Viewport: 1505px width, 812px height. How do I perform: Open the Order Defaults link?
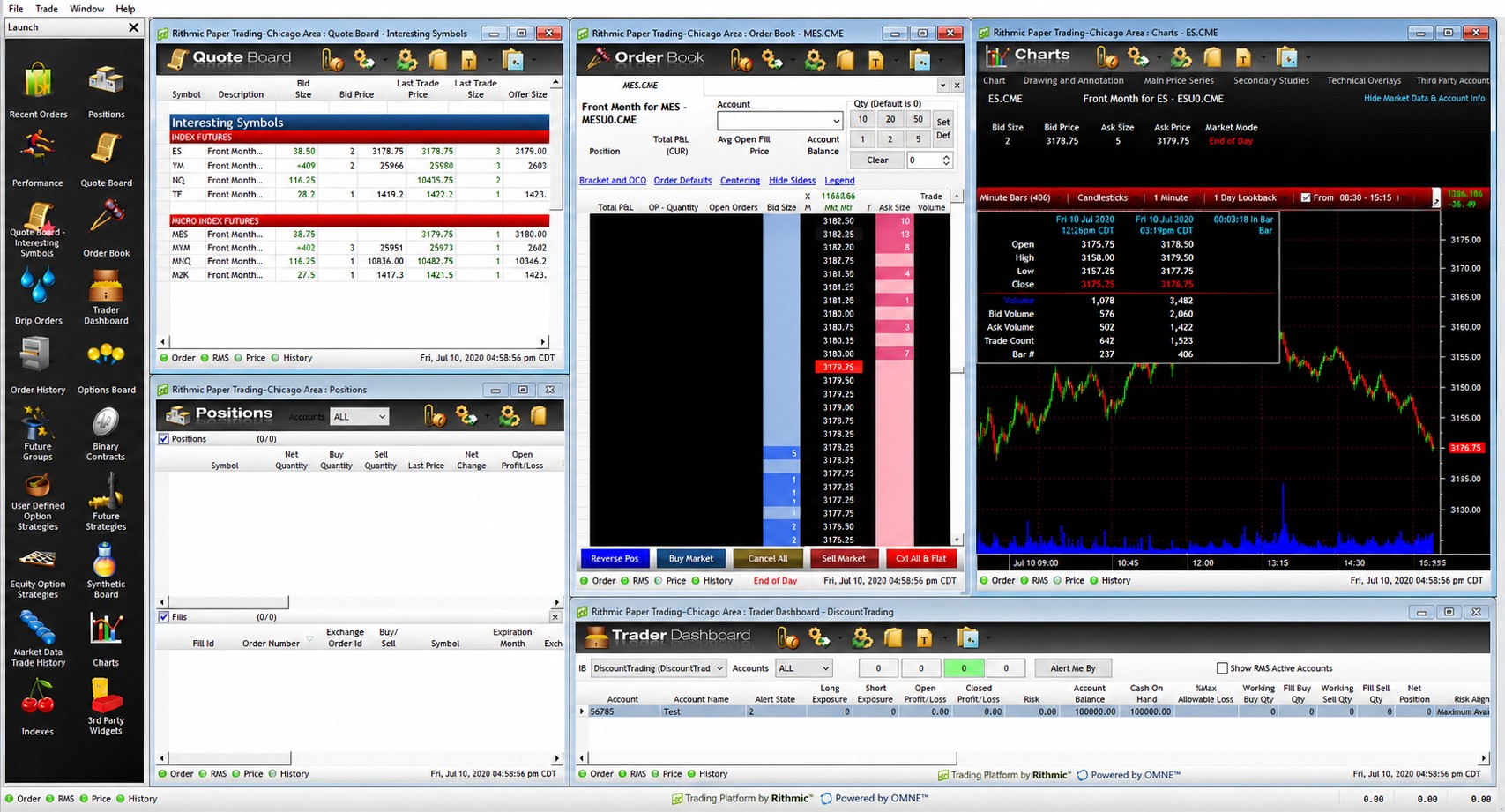point(682,181)
